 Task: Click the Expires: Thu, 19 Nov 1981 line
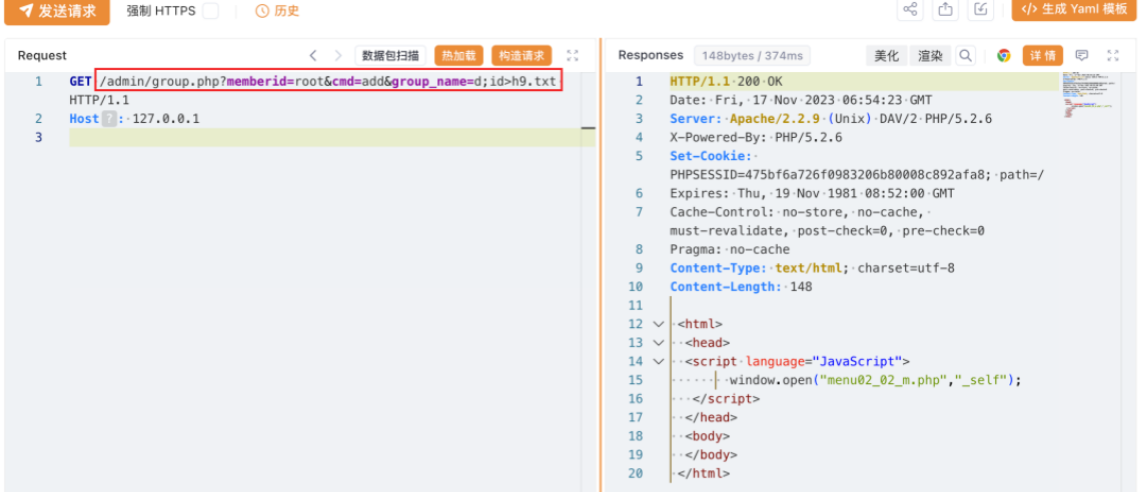click(x=812, y=193)
